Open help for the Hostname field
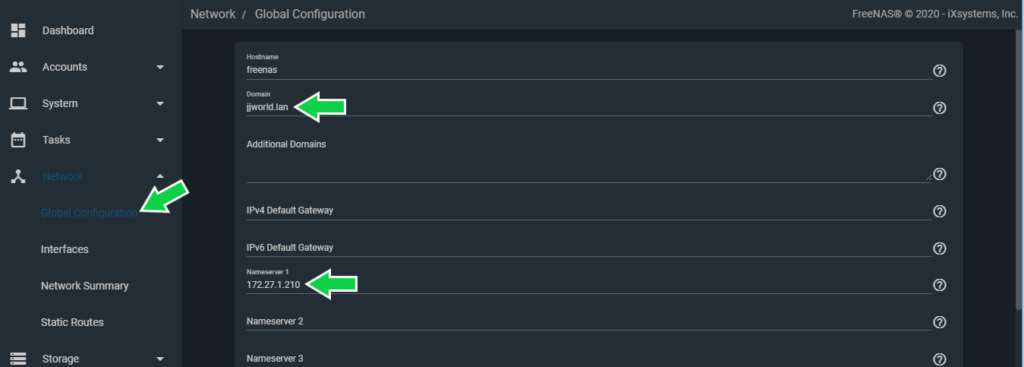The width and height of the screenshot is (1024, 367). [940, 71]
